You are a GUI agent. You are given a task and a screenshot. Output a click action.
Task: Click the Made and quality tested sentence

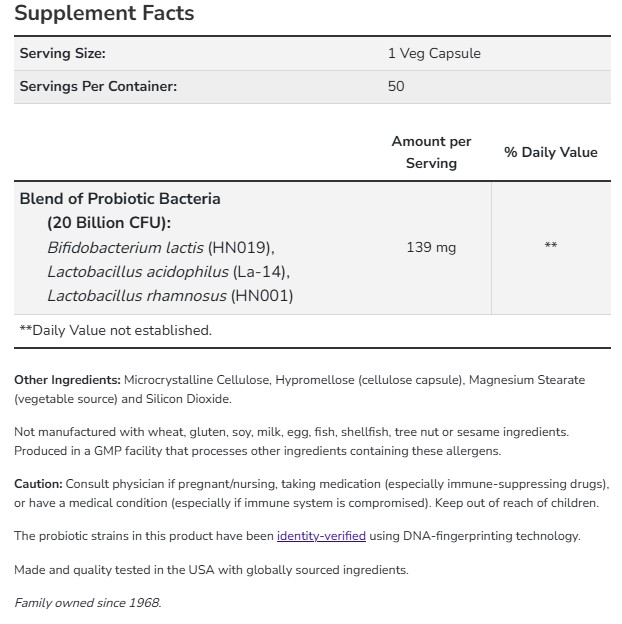[x=211, y=570]
